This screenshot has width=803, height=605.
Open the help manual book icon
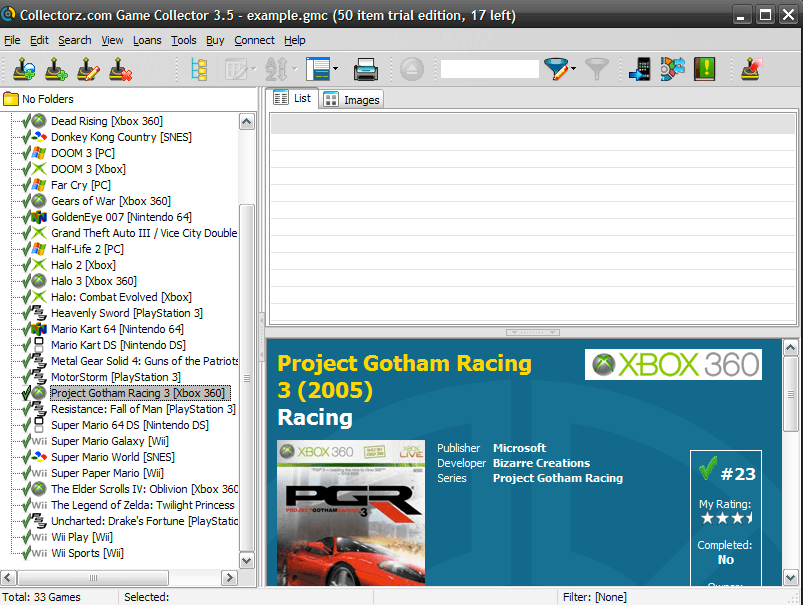tap(705, 69)
